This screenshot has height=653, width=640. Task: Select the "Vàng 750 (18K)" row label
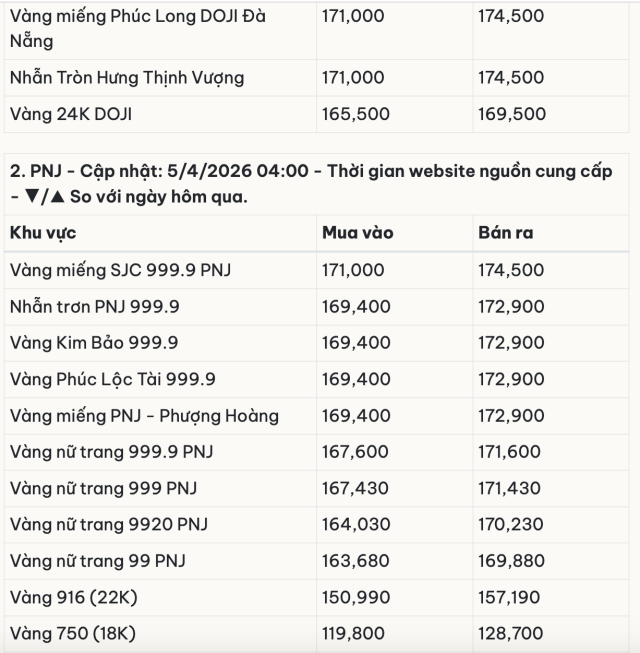click(x=73, y=634)
